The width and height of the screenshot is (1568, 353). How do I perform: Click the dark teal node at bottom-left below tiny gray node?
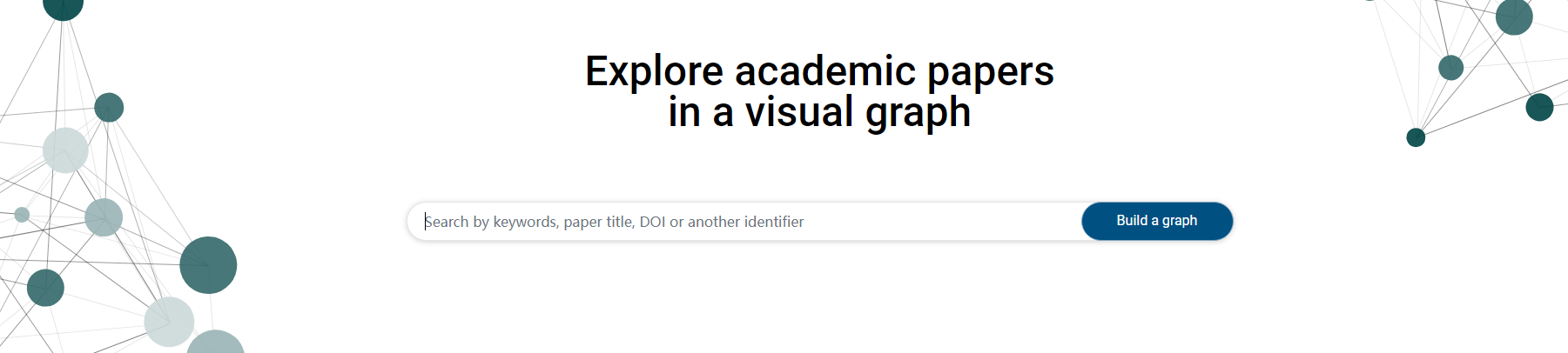tap(45, 288)
